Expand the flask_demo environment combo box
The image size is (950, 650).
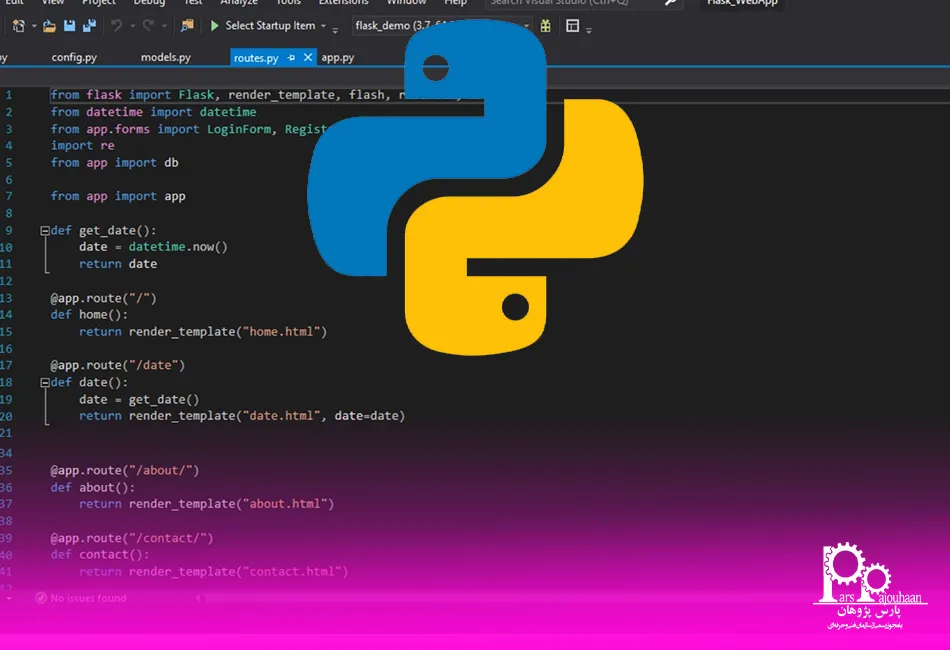[x=442, y=25]
